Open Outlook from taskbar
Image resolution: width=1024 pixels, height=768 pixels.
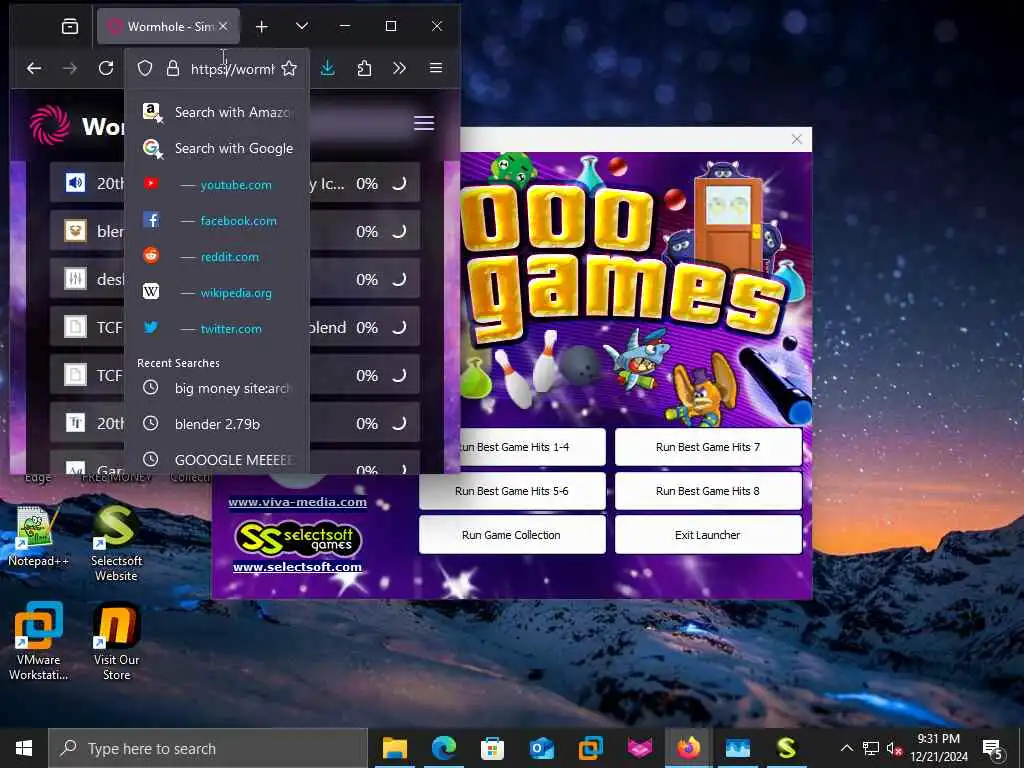click(541, 748)
